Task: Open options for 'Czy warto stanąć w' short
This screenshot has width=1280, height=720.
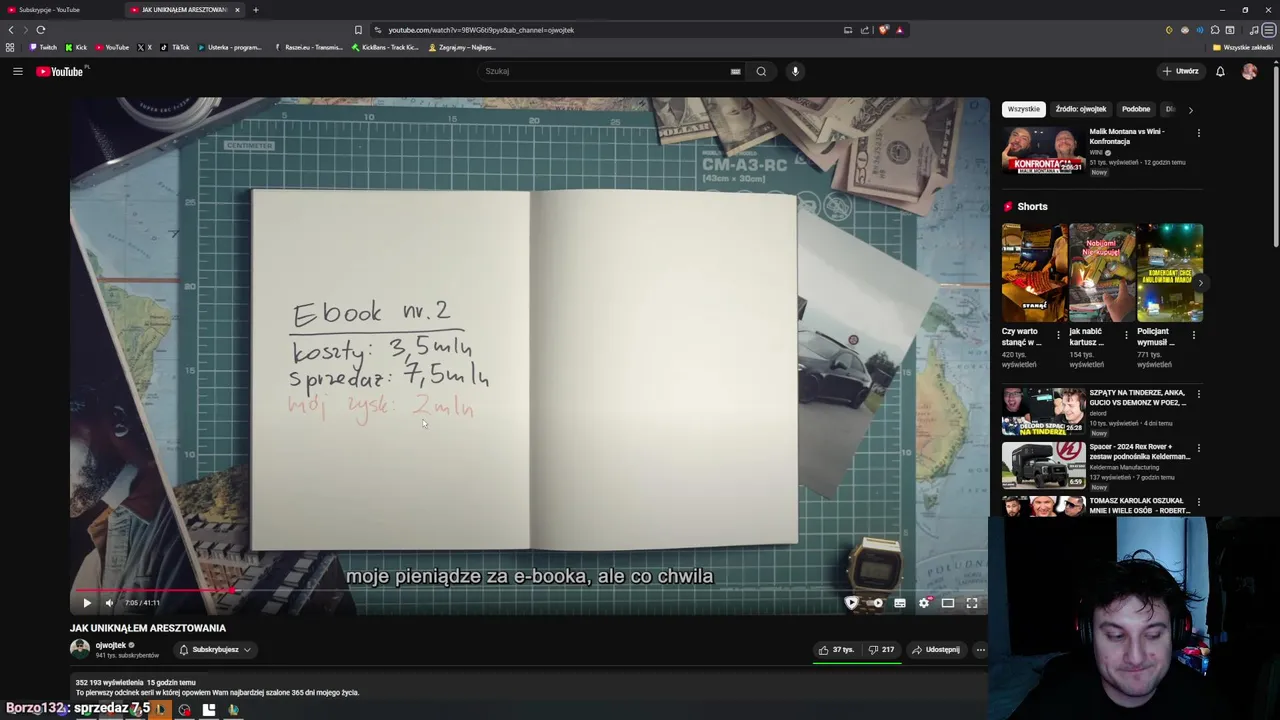Action: 1058,335
